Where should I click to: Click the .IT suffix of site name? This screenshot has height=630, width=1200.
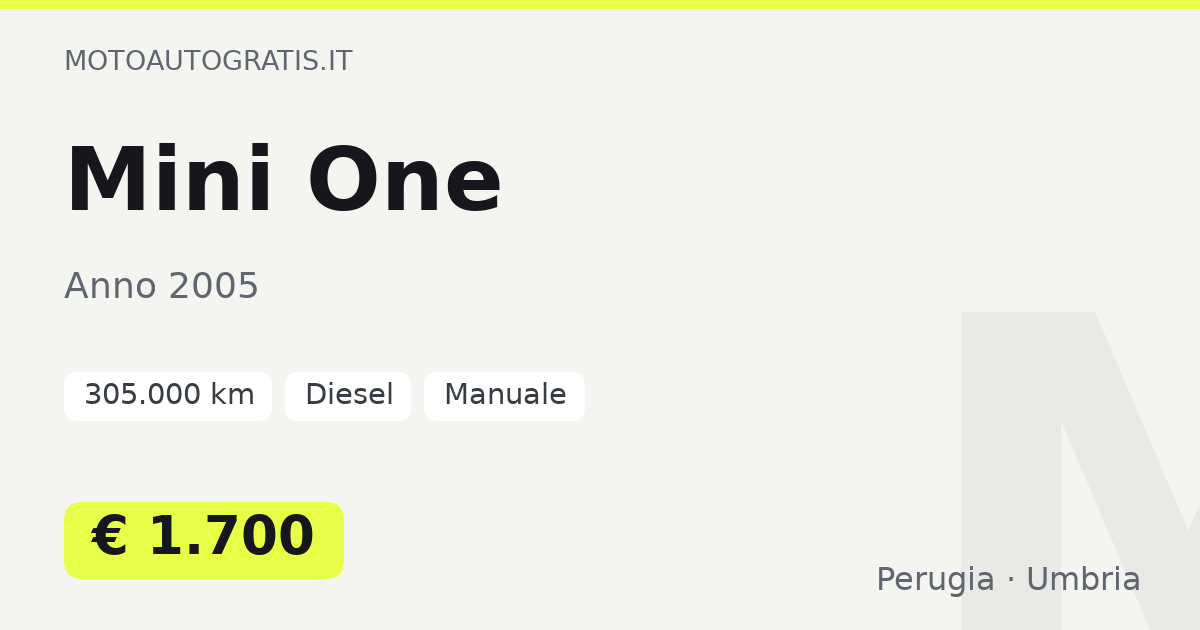tap(336, 61)
